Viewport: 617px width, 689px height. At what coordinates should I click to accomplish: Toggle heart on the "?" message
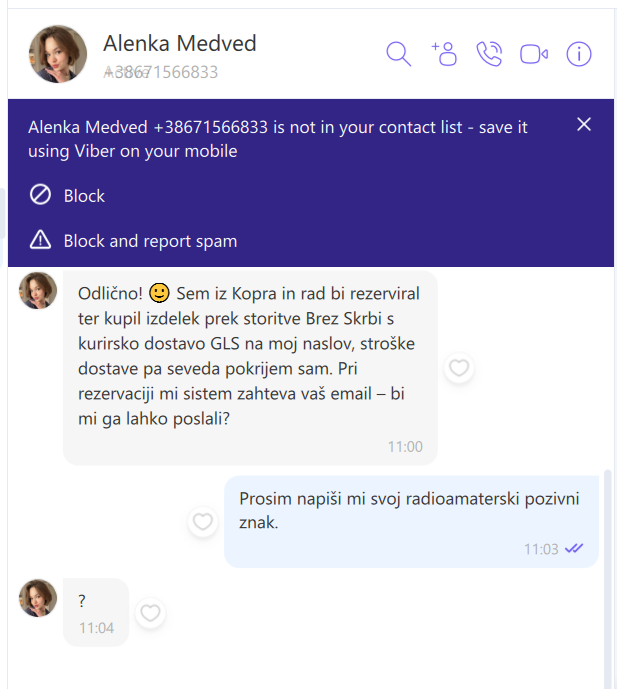pos(150,613)
